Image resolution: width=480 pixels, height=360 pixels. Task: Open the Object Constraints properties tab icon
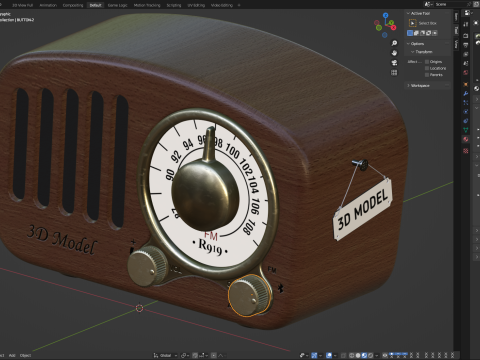(x=466, y=121)
